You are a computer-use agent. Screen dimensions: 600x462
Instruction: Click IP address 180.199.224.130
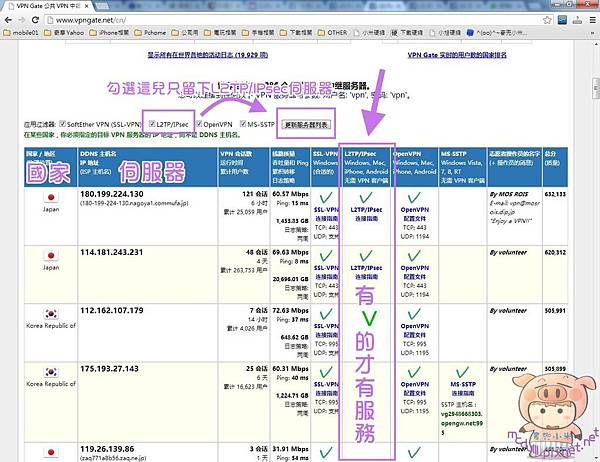tap(112, 194)
